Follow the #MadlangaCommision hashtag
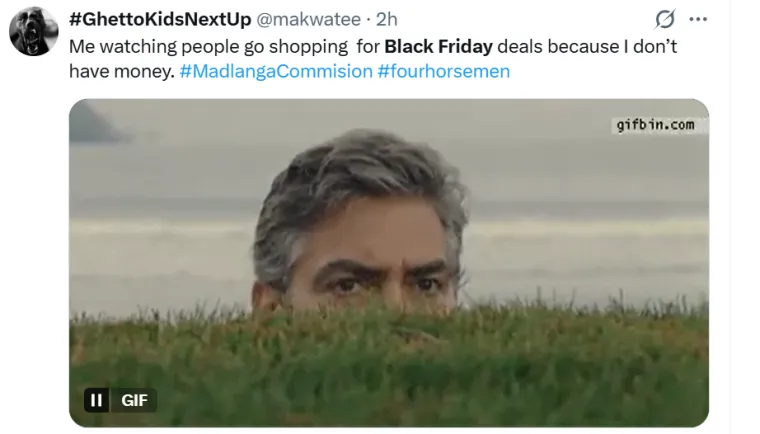 pyautogui.click(x=276, y=71)
